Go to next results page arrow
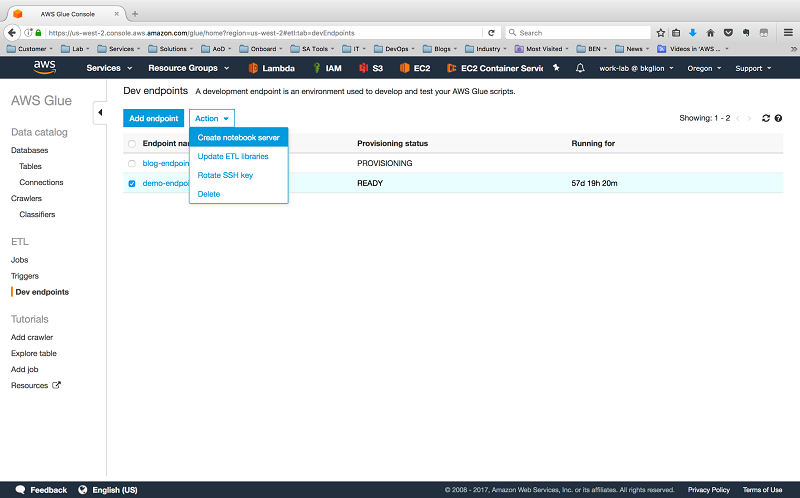Screen dimensions: 800x498 coord(749,118)
